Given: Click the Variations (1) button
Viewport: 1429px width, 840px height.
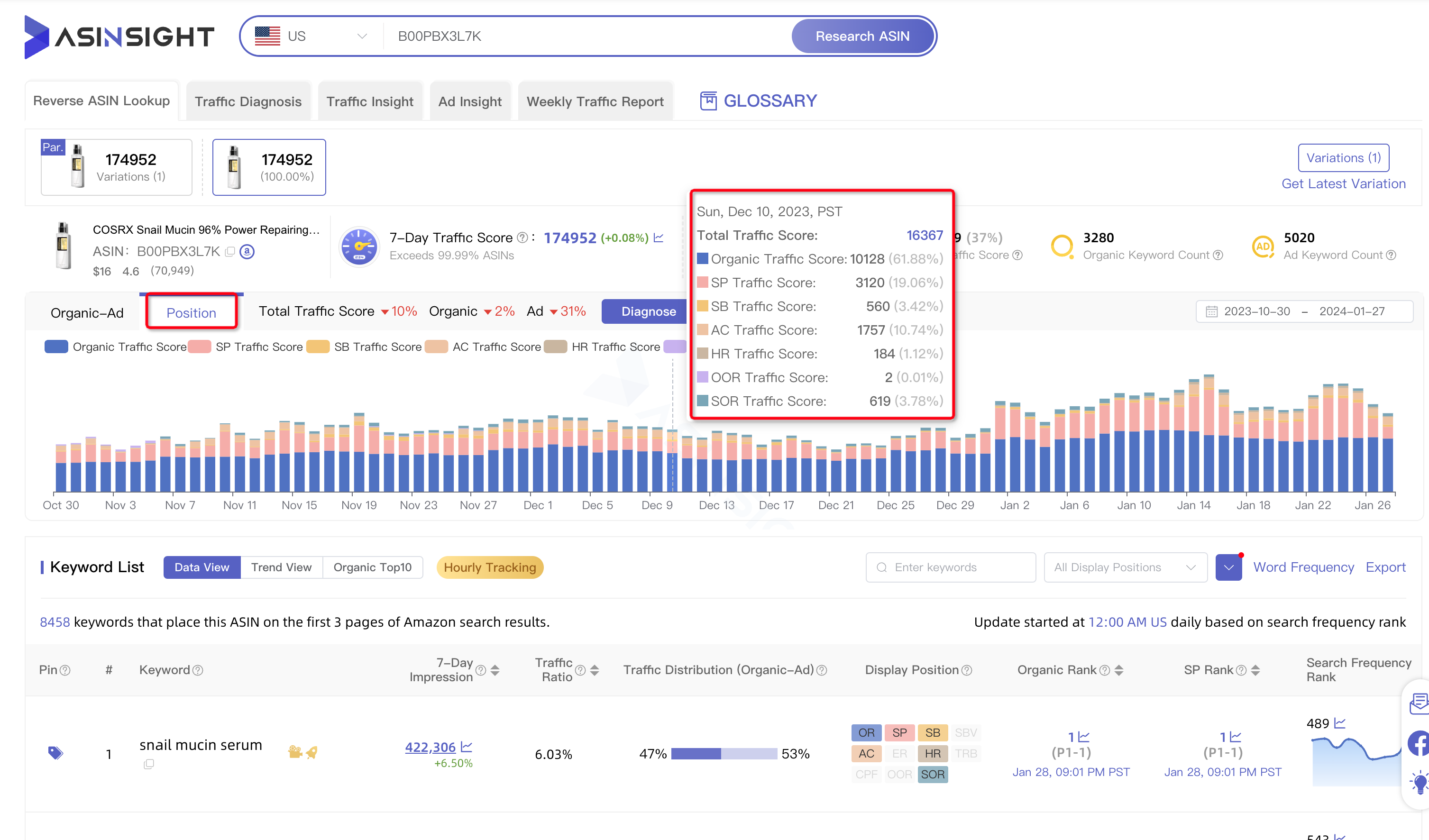Looking at the screenshot, I should tap(1343, 157).
